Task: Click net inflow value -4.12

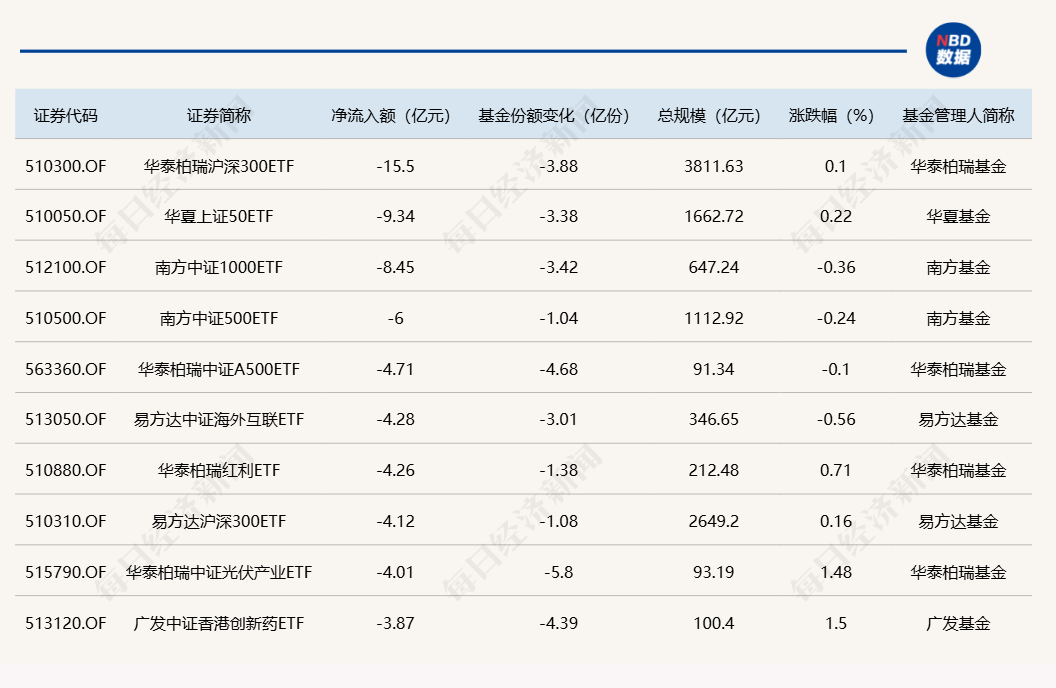Action: (x=395, y=522)
